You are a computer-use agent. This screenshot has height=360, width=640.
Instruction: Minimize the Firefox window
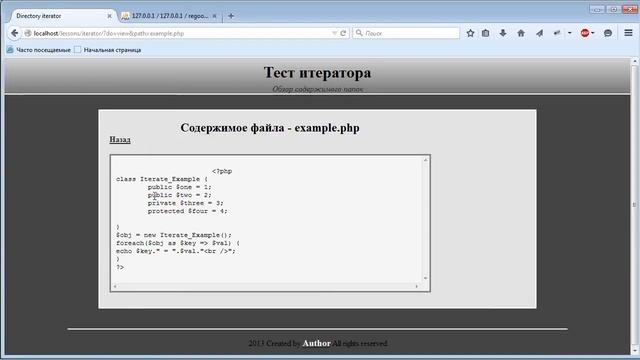pos(597,9)
